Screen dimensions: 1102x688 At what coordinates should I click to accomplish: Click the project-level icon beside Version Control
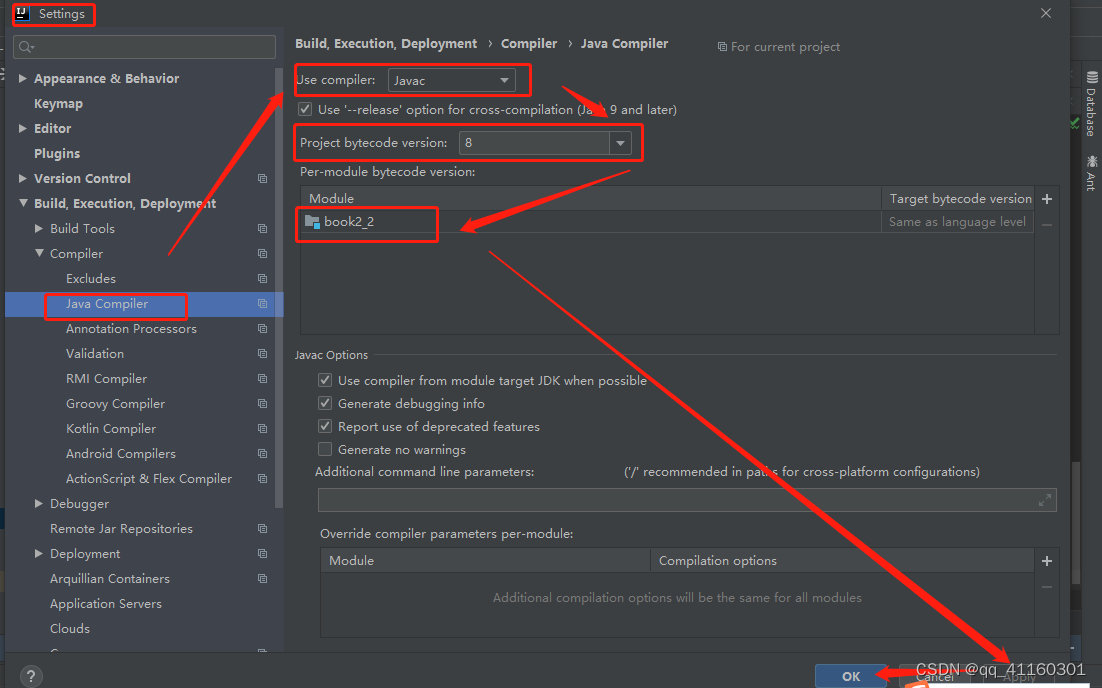[x=262, y=179]
